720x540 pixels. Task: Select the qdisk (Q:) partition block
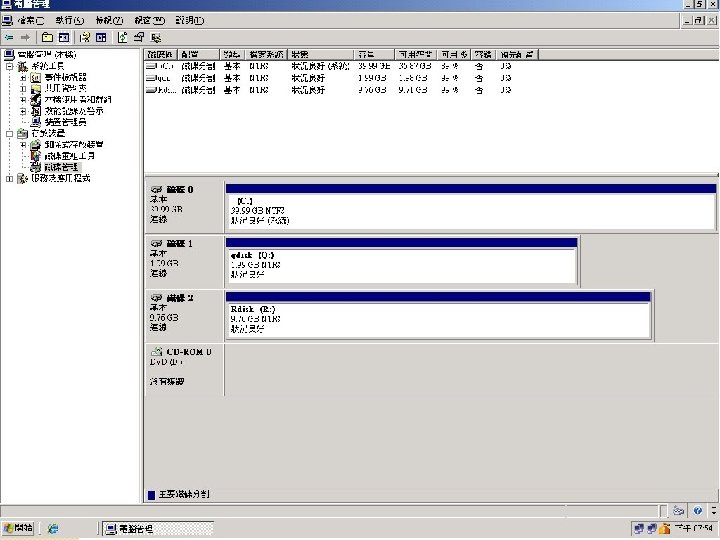tap(401, 261)
